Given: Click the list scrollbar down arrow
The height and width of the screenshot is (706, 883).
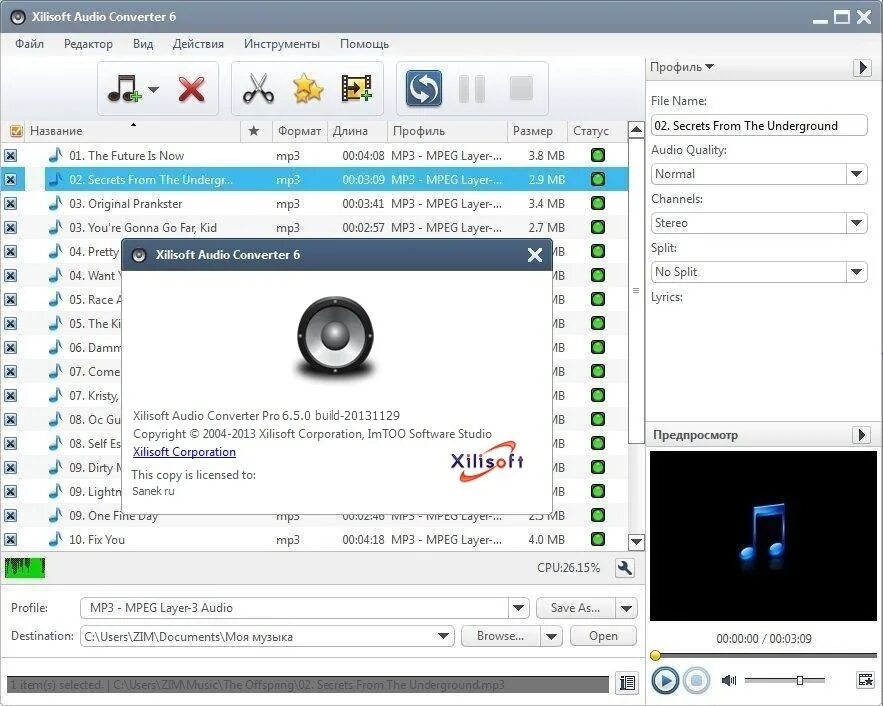Looking at the screenshot, I should [x=636, y=542].
